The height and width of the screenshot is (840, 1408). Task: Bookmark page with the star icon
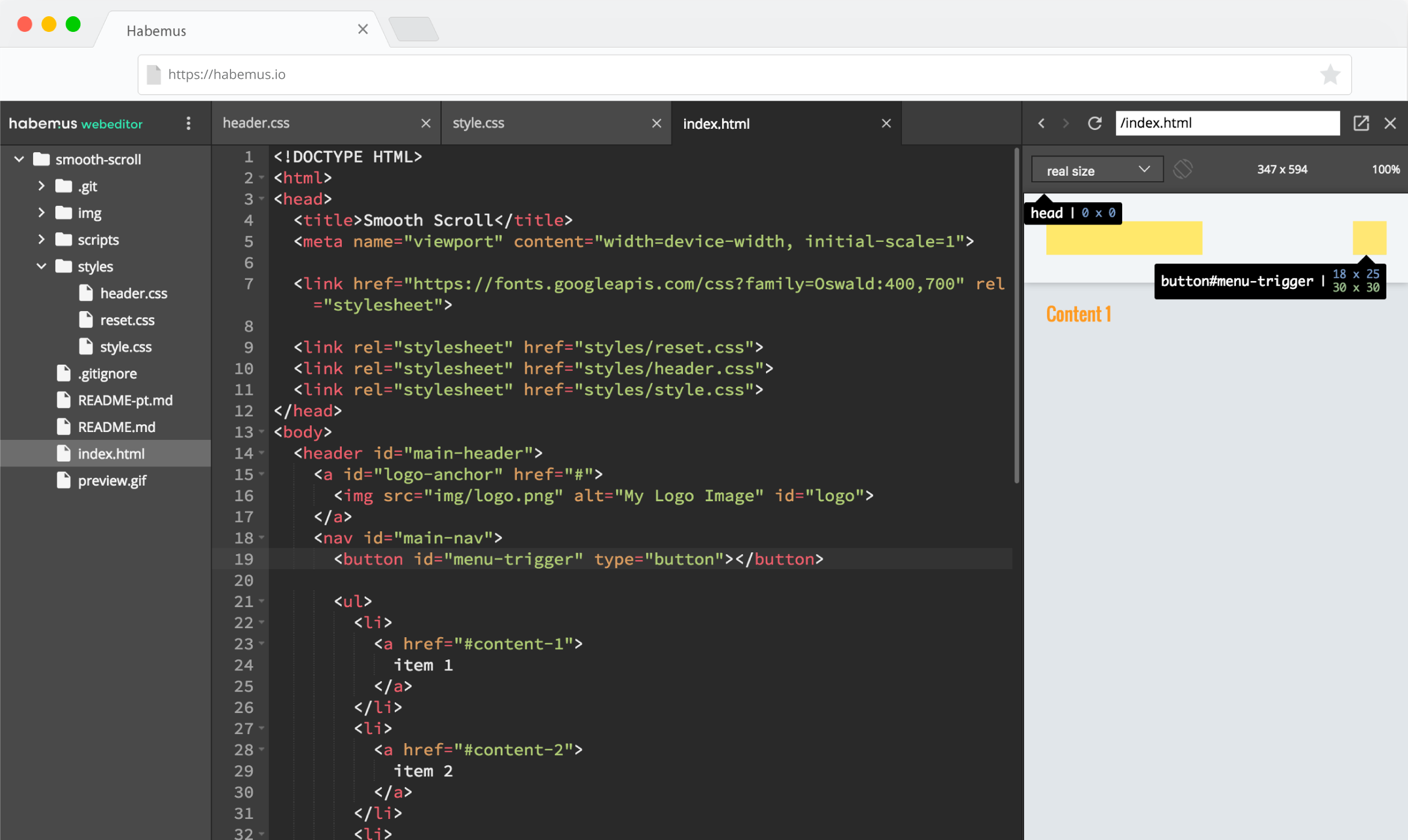click(1330, 75)
